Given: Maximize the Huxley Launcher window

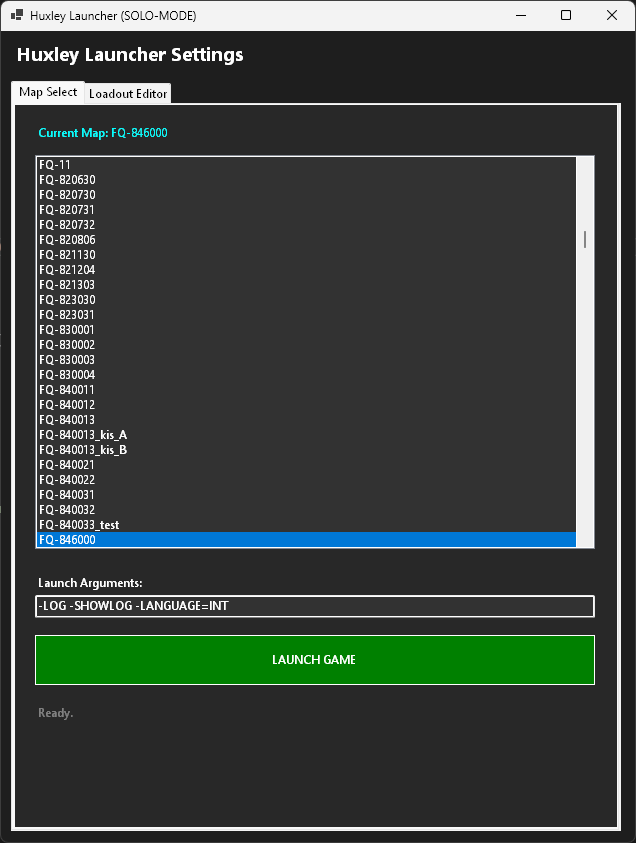Looking at the screenshot, I should point(566,15).
